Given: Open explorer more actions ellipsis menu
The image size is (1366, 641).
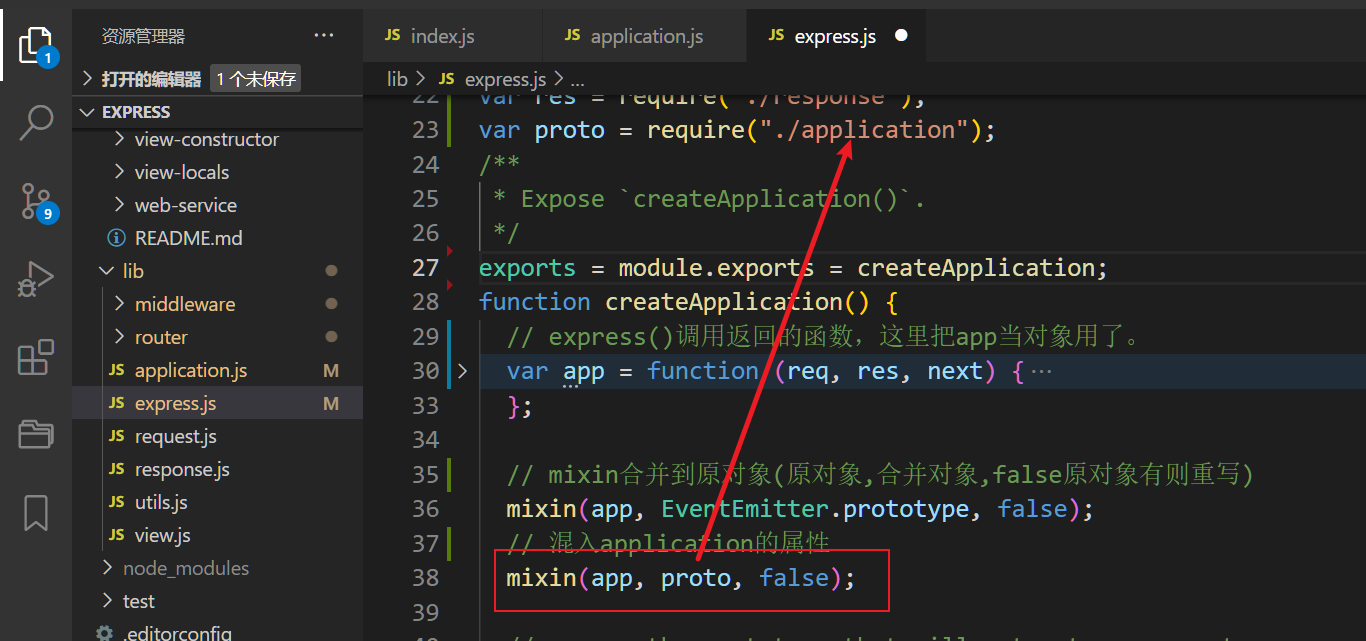Looking at the screenshot, I should (324, 36).
